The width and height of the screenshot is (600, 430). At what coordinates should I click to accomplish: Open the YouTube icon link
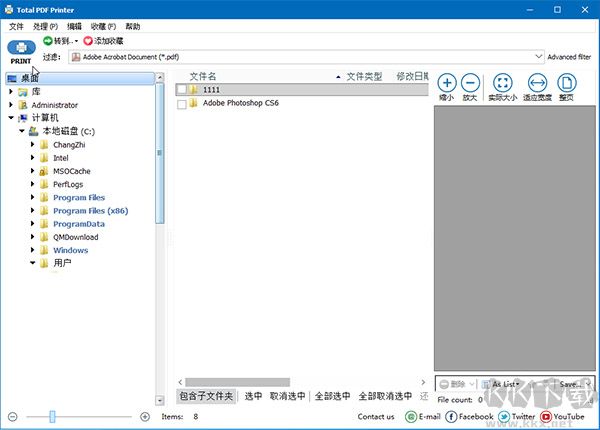tap(546, 417)
